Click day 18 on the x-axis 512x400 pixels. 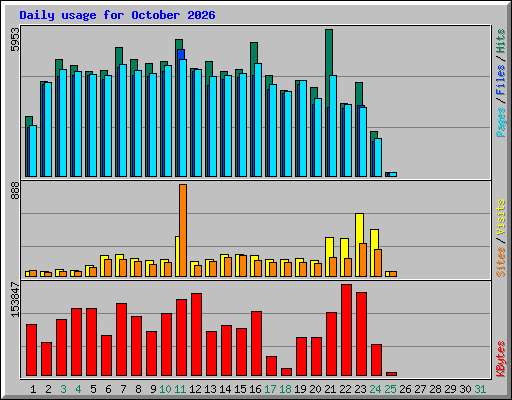[x=285, y=389]
